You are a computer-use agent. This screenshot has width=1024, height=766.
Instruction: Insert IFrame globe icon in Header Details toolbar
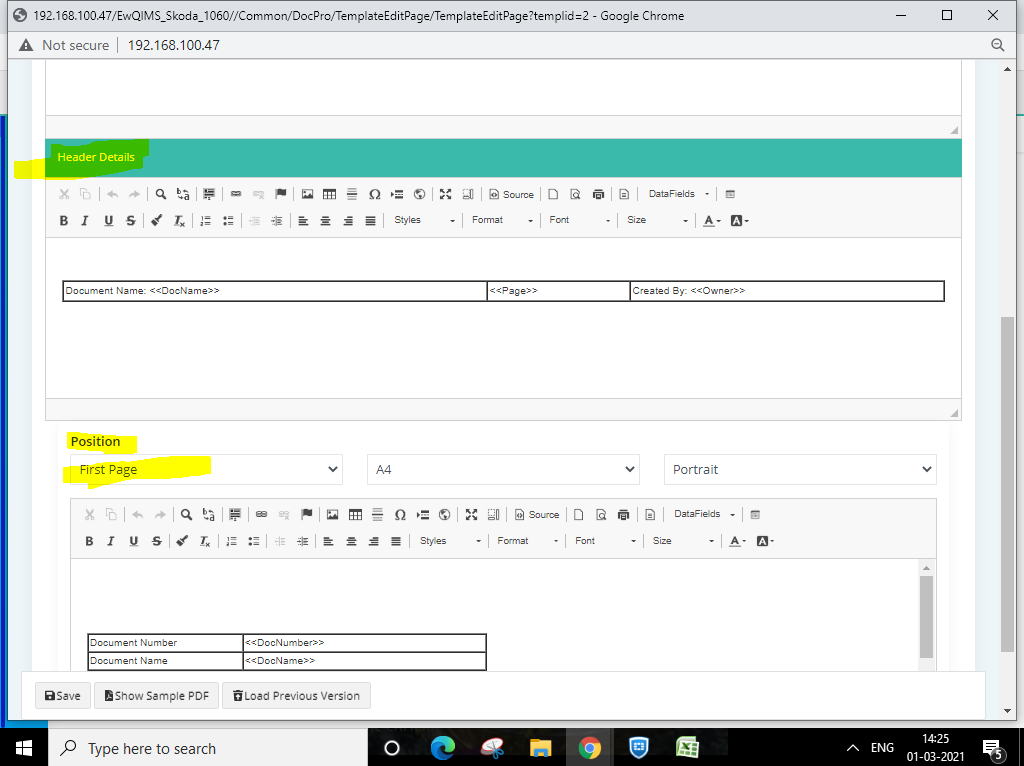coord(419,194)
